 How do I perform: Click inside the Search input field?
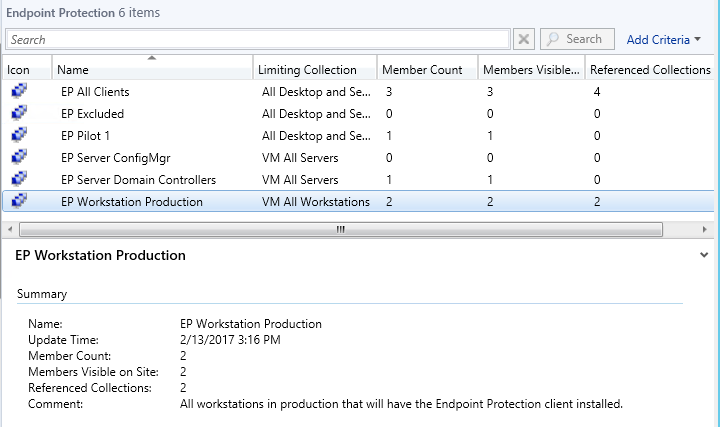(258, 40)
